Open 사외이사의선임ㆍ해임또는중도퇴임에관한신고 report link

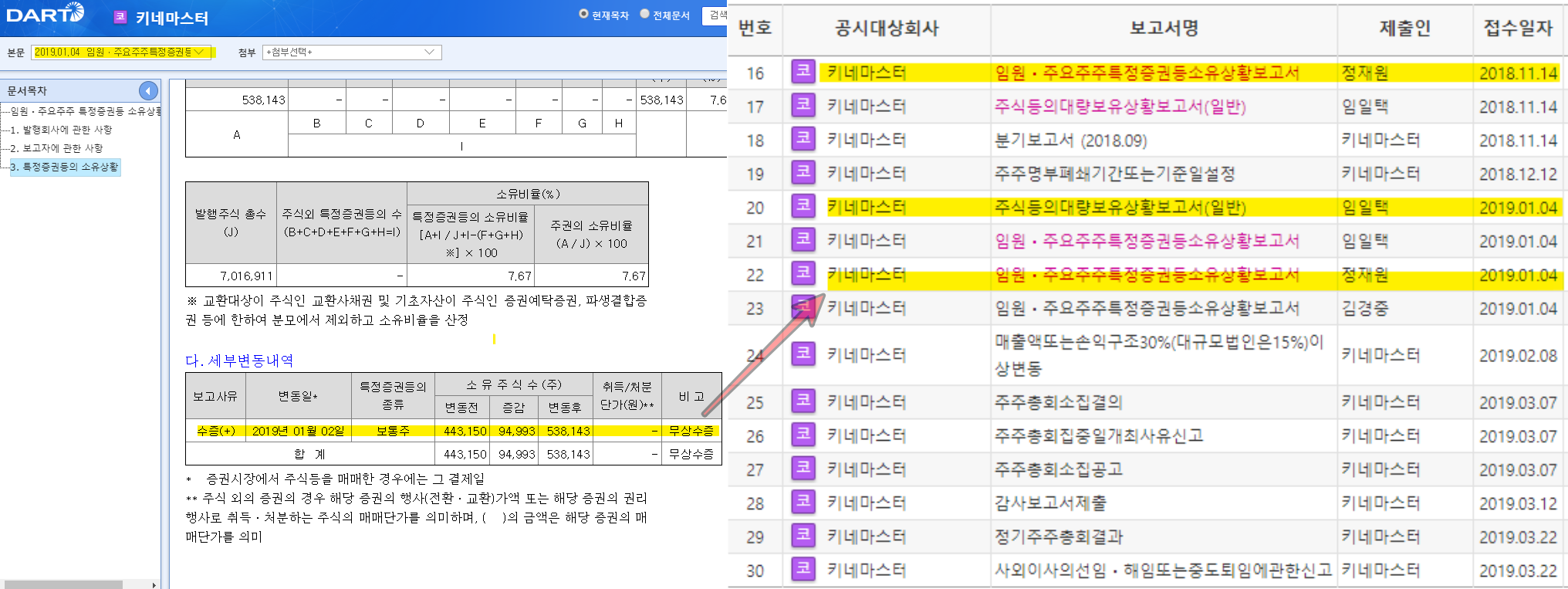pyautogui.click(x=1163, y=570)
